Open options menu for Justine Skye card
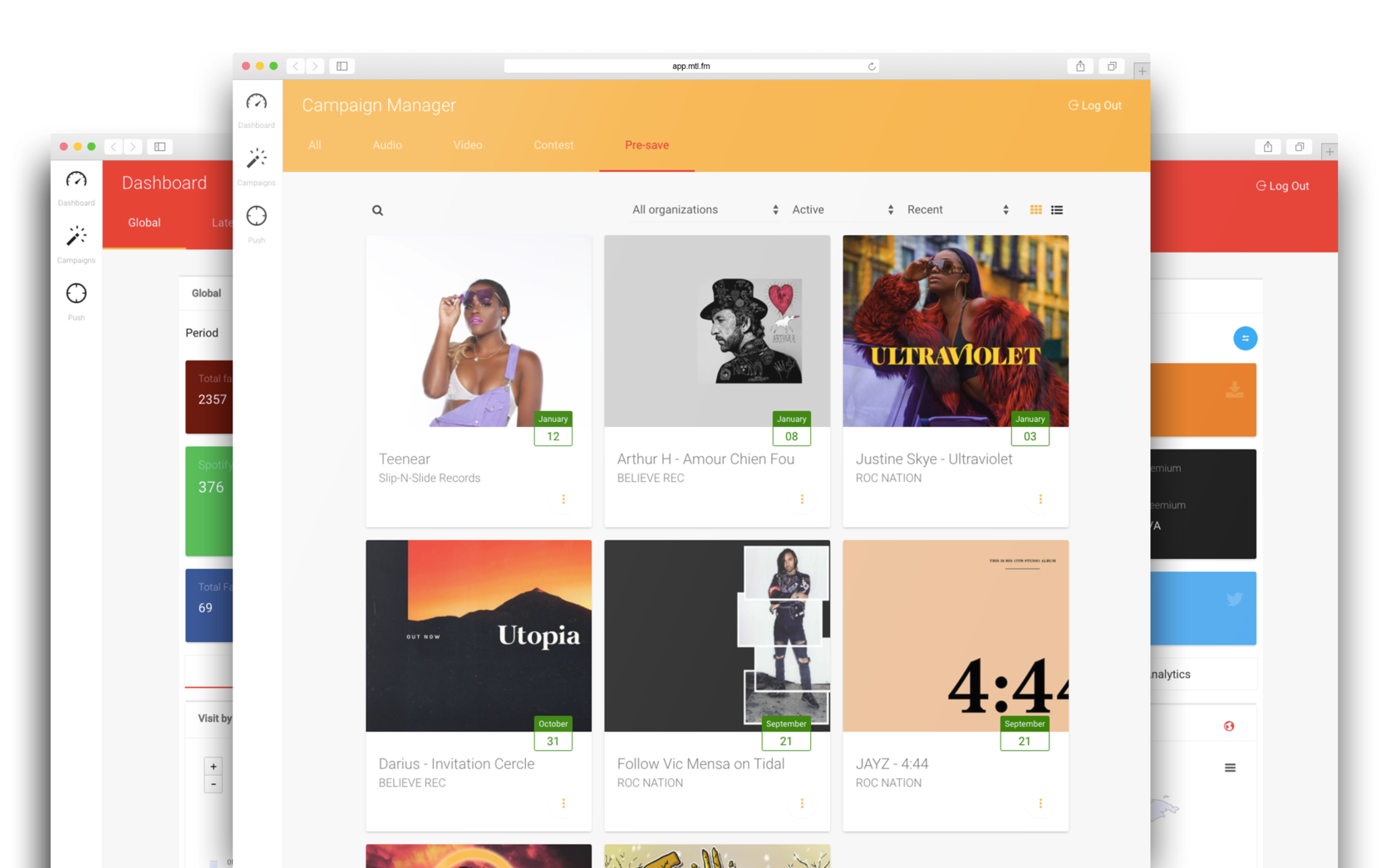Screen dimensions: 1396x868 [1040, 499]
